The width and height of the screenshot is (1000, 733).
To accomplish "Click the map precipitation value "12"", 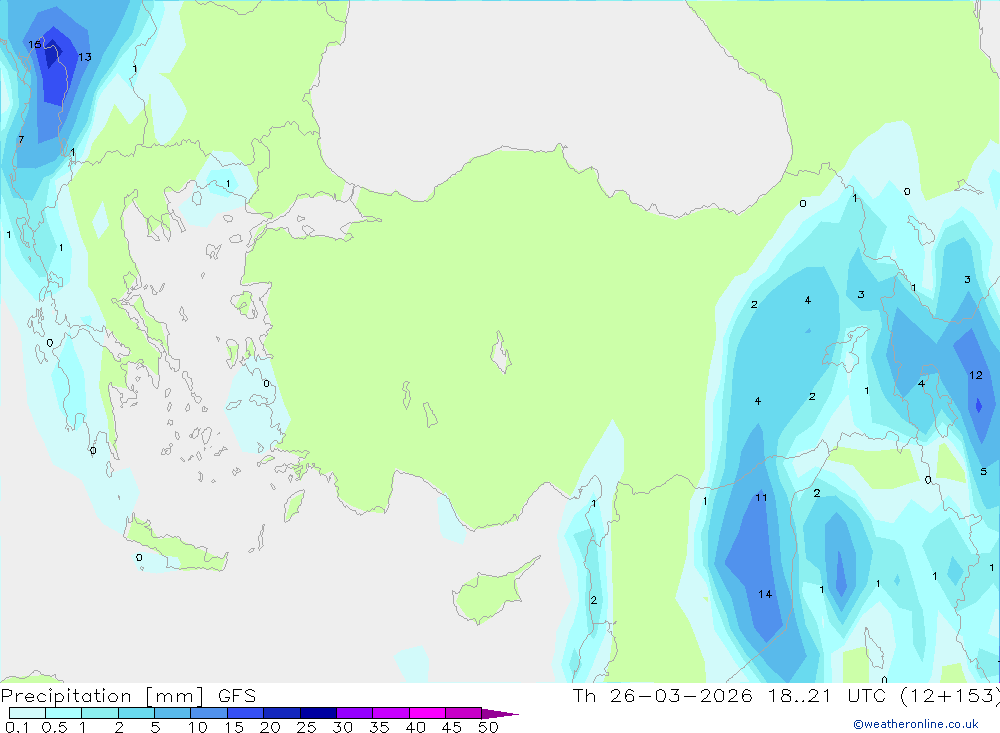I will point(976,375).
